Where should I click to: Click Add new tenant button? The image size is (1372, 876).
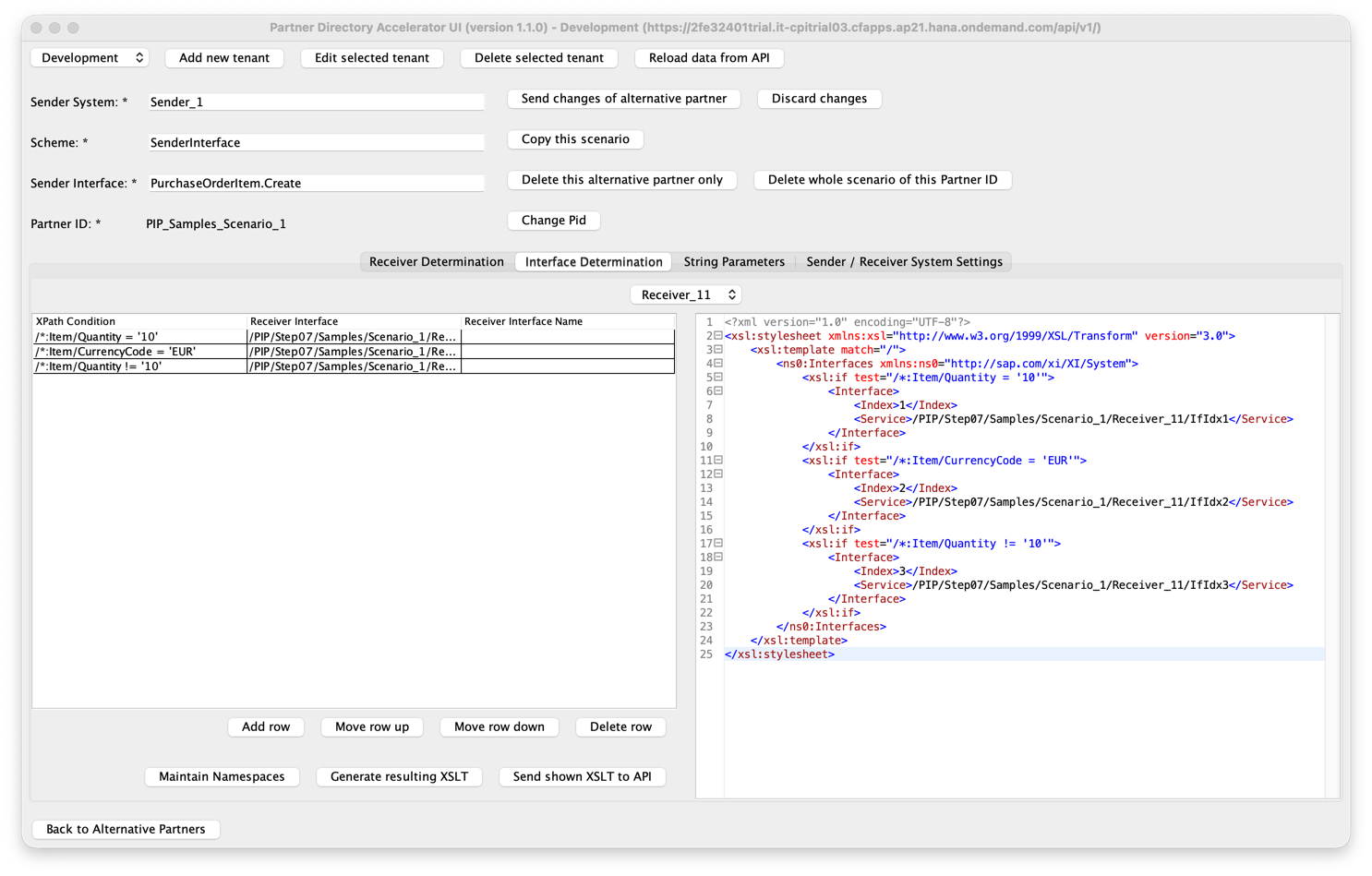click(224, 57)
